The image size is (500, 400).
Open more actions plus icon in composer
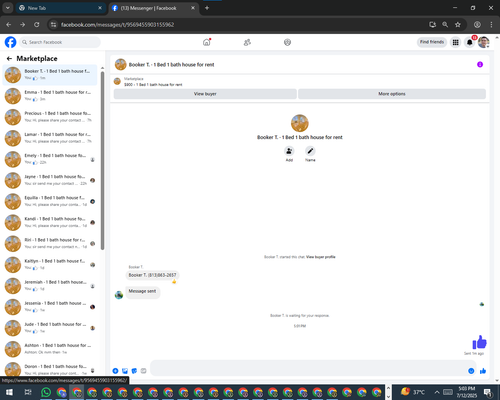(115, 371)
